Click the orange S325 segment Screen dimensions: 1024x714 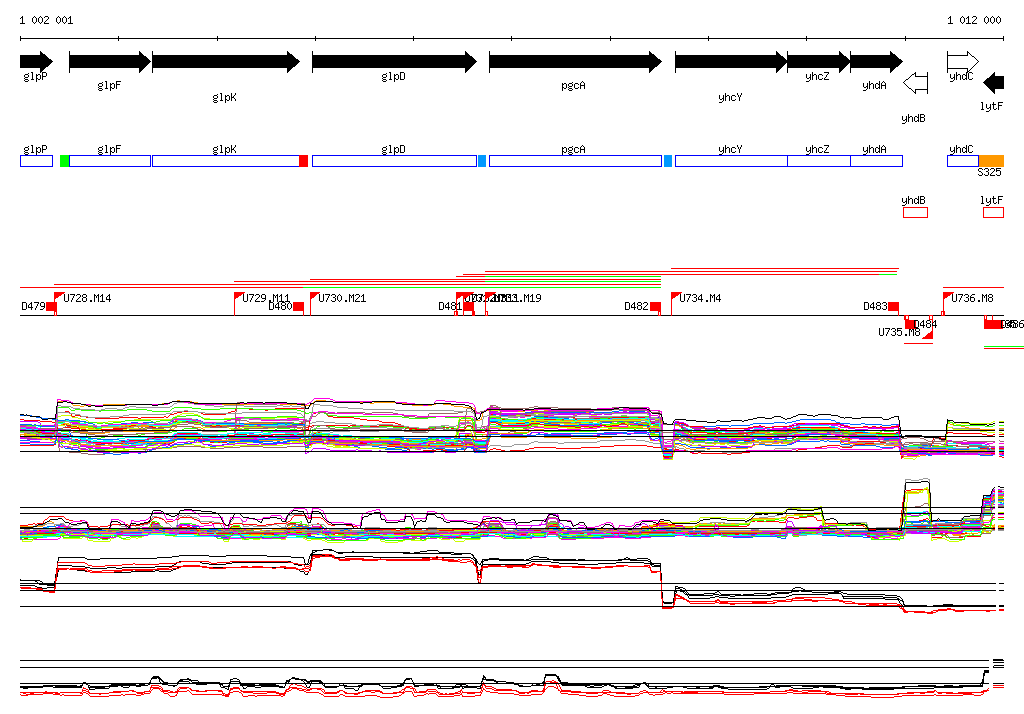click(991, 161)
